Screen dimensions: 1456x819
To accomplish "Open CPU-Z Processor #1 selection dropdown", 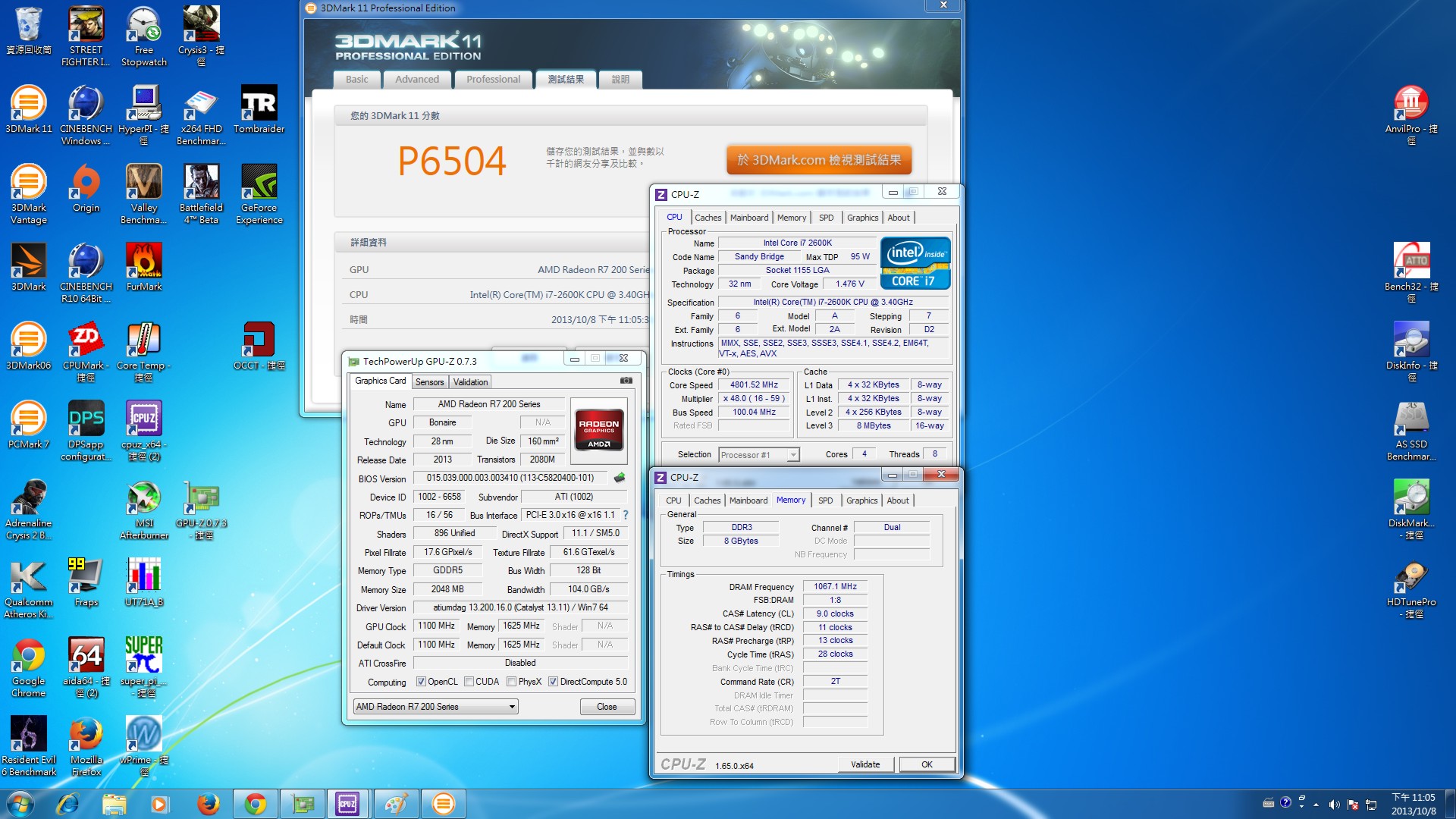I will pos(758,455).
